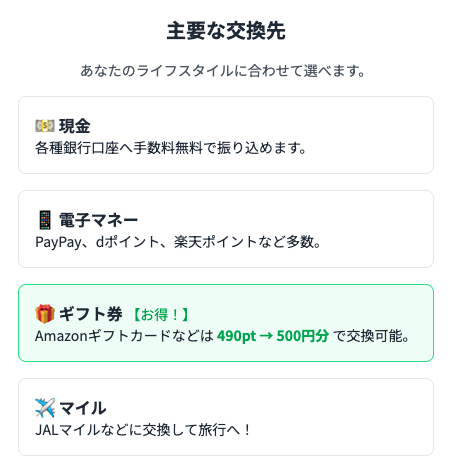The image size is (450, 473).
Task: Click the green 490pt → 500円分 text
Action: [x=273, y=336]
